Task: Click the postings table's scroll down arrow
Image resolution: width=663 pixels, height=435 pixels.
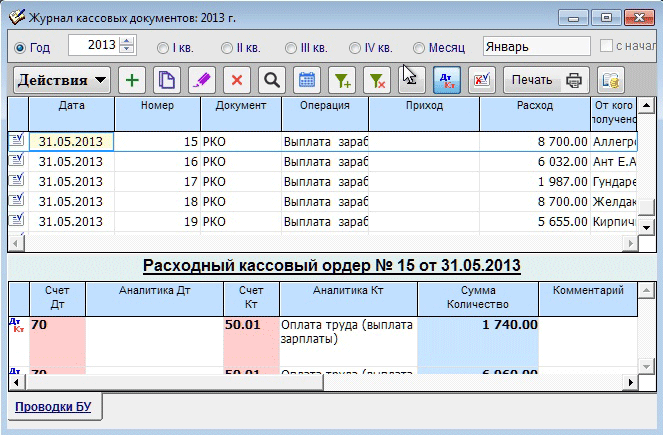Action: pyautogui.click(x=646, y=367)
